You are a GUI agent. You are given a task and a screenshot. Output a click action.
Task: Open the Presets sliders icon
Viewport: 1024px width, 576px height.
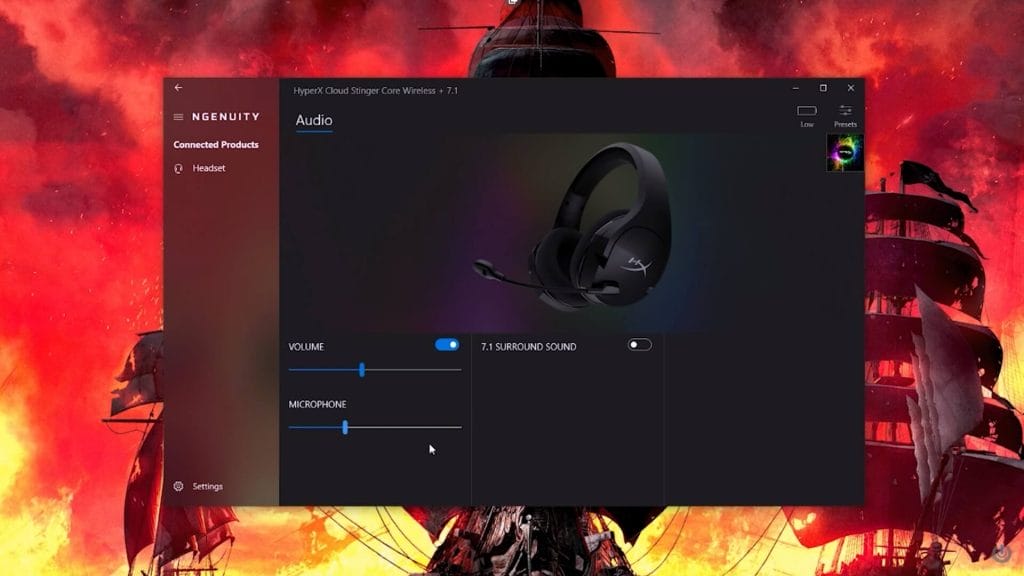[846, 110]
